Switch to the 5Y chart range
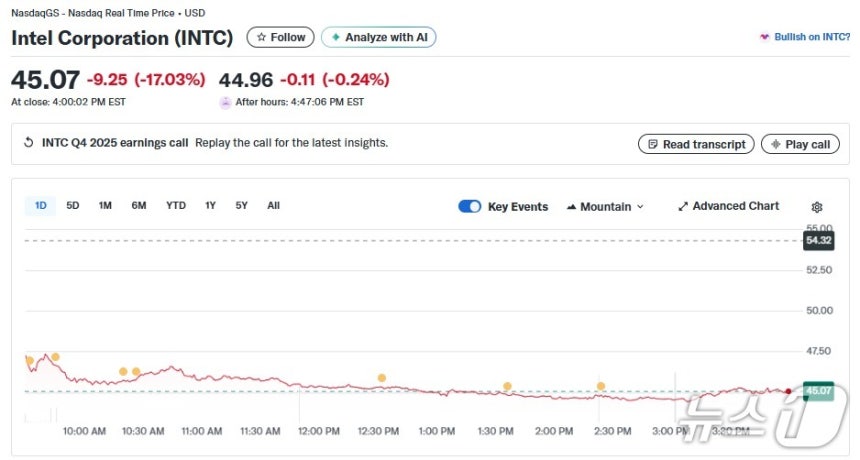The width and height of the screenshot is (860, 460). (x=241, y=206)
